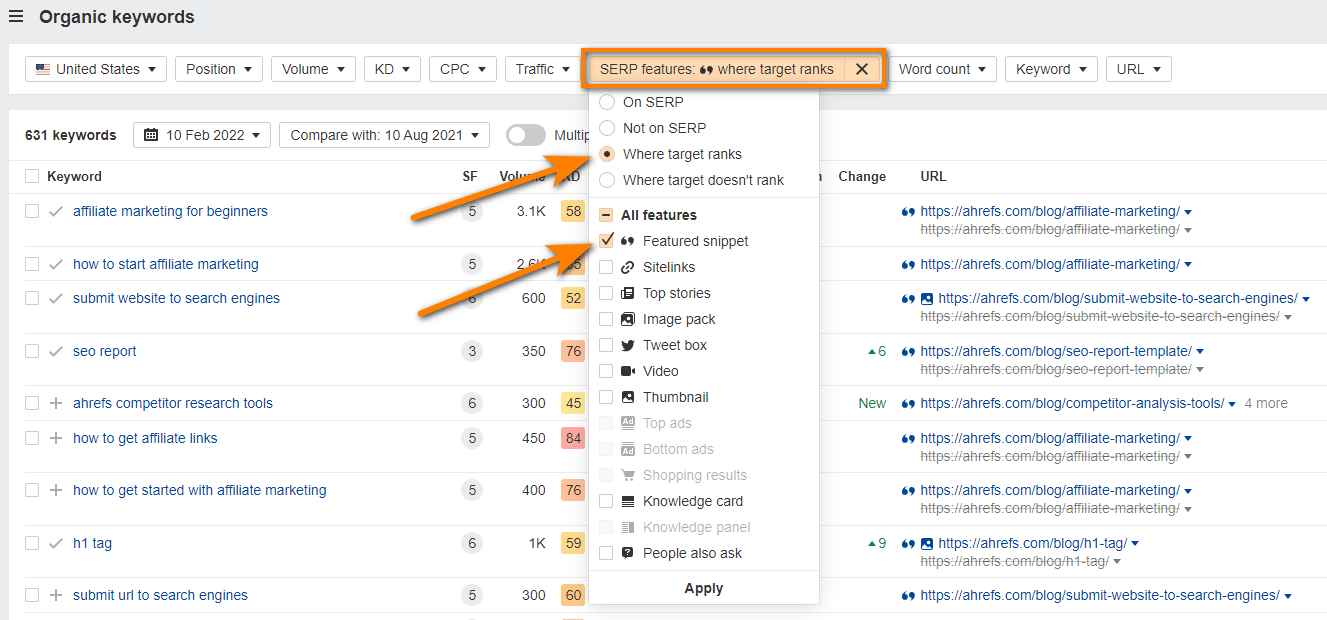Screen dimensions: 1327x620
Task: Click the US flag icon in the country filter
Action: click(43, 68)
